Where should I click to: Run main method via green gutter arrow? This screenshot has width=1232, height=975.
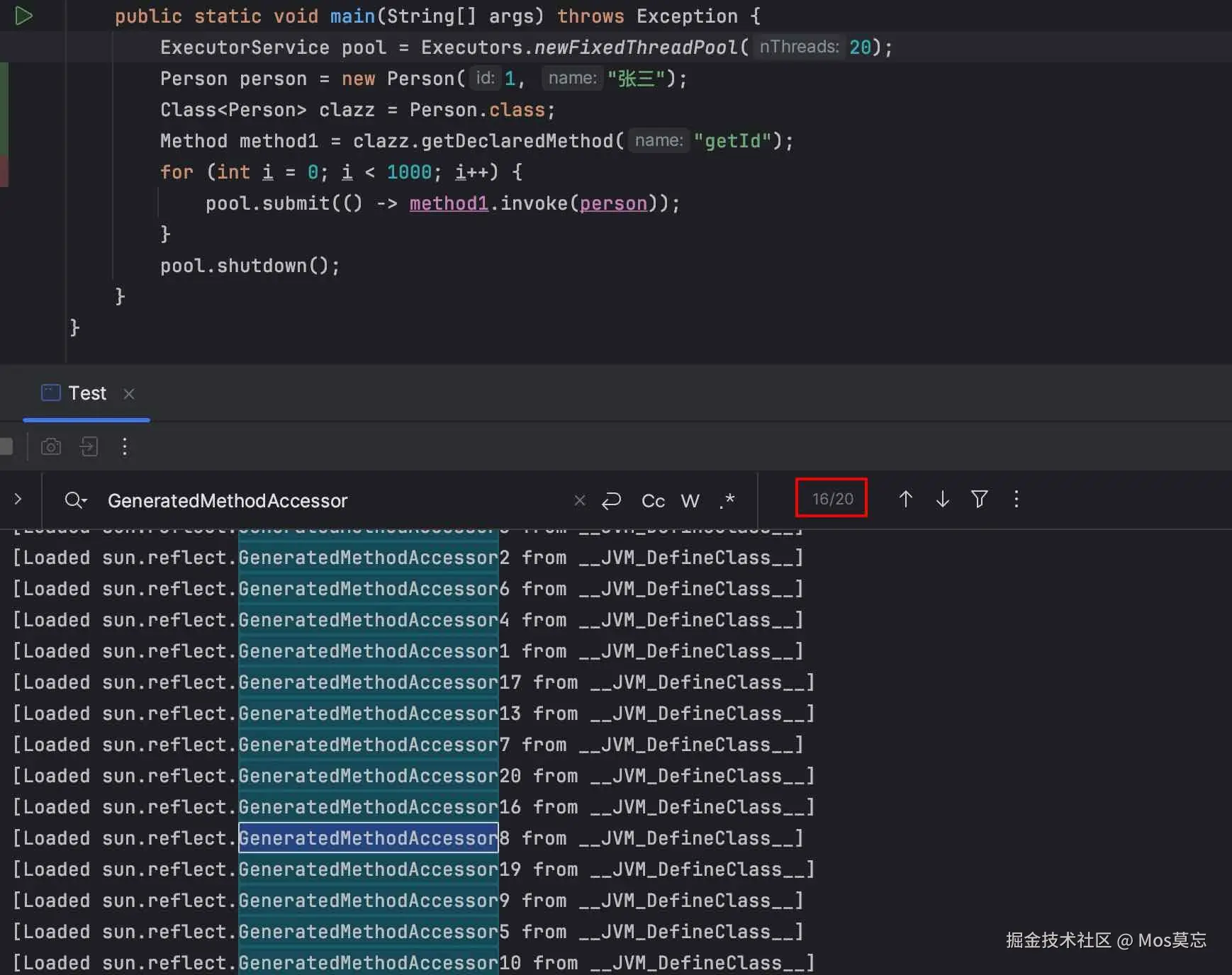click(23, 16)
